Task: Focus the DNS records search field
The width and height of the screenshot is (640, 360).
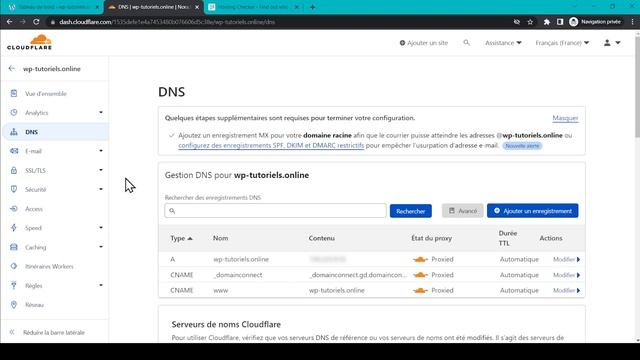Action: (276, 211)
